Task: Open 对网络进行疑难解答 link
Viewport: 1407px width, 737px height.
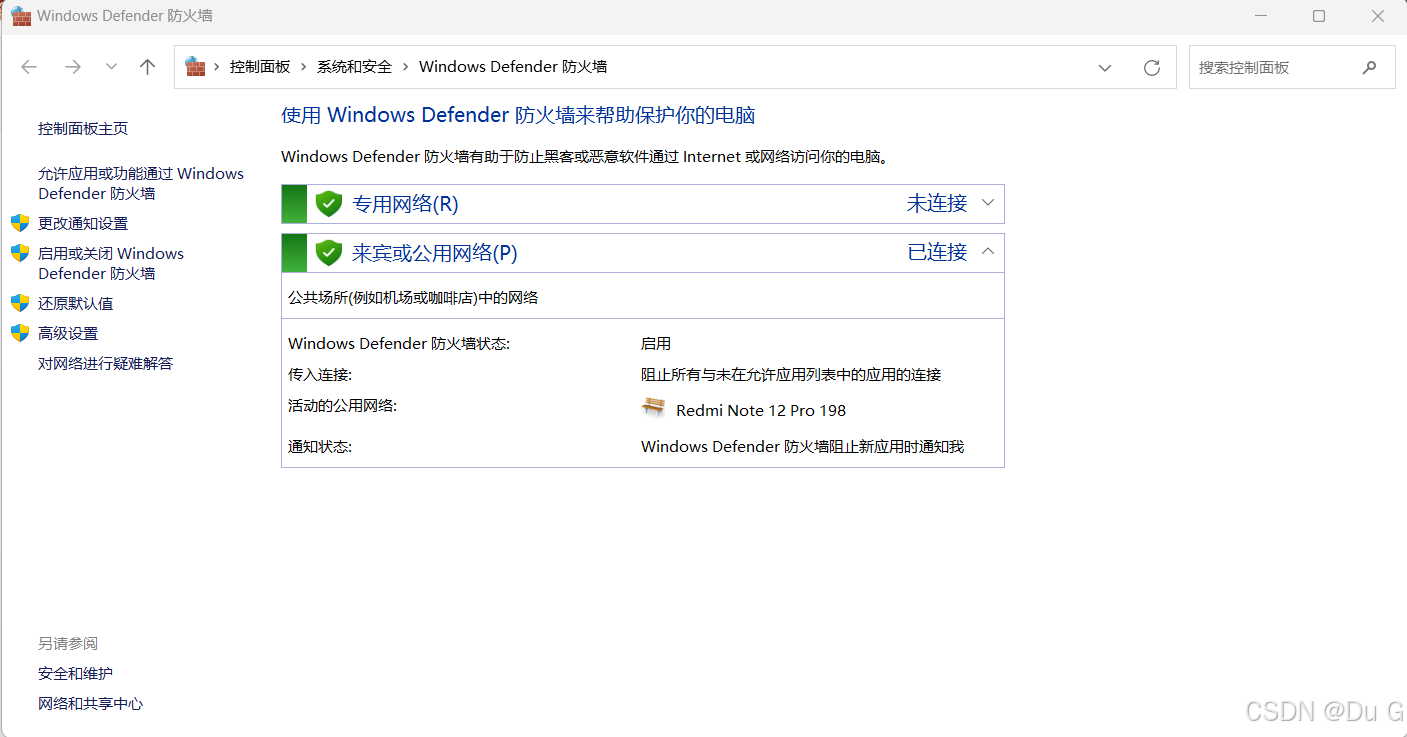Action: point(106,364)
